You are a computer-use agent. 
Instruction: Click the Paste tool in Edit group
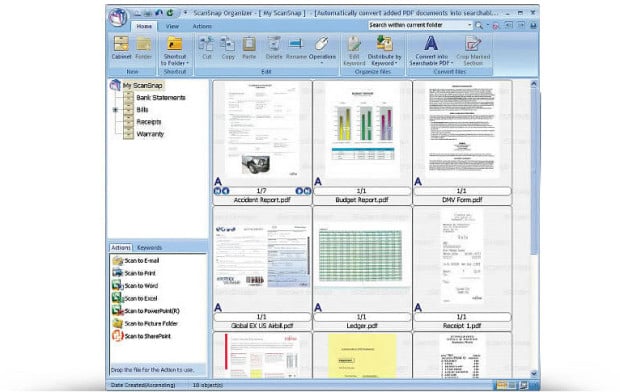(x=249, y=47)
